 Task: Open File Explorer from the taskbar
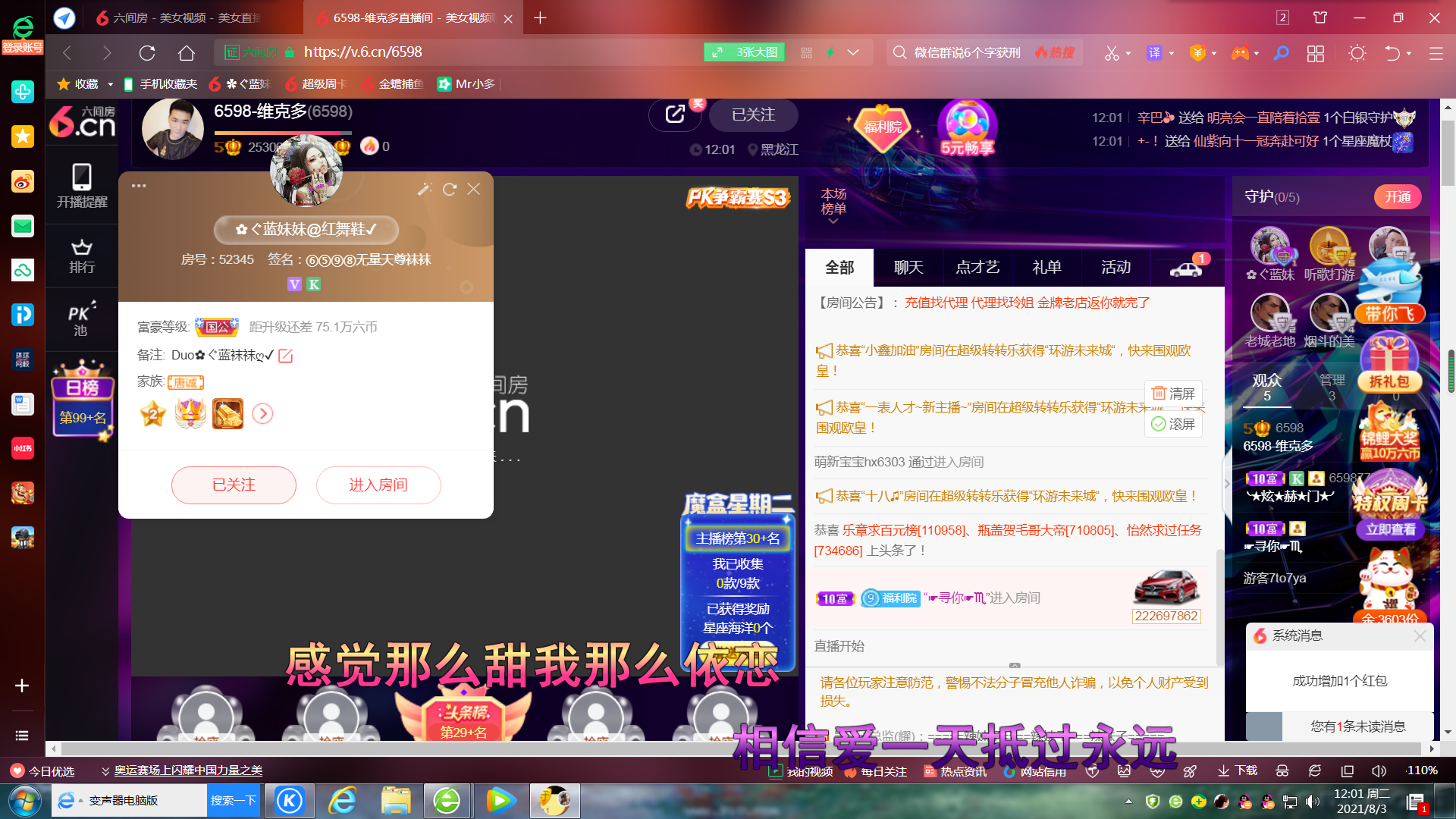coord(395,801)
